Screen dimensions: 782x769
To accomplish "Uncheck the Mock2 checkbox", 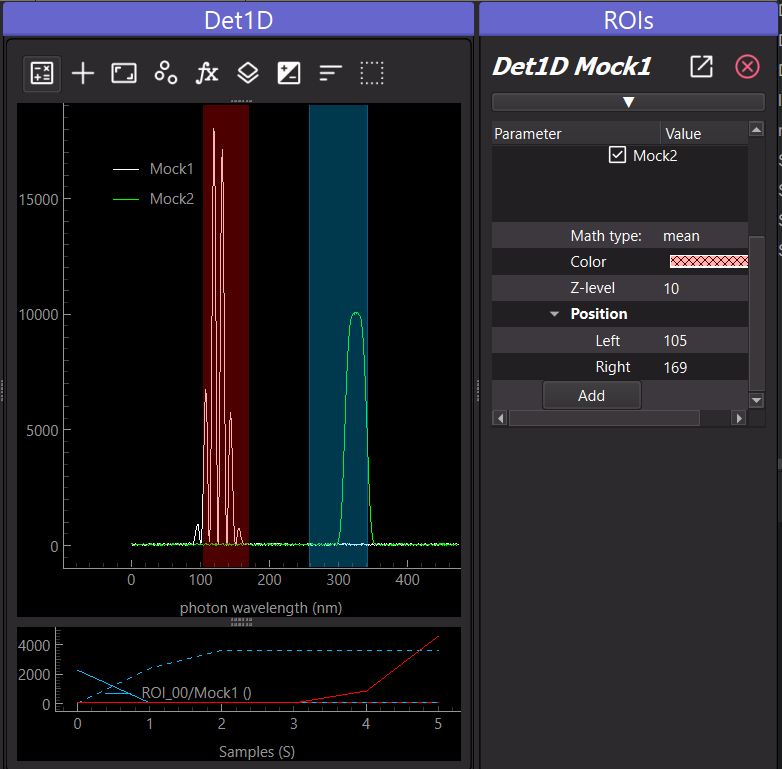I will click(617, 155).
